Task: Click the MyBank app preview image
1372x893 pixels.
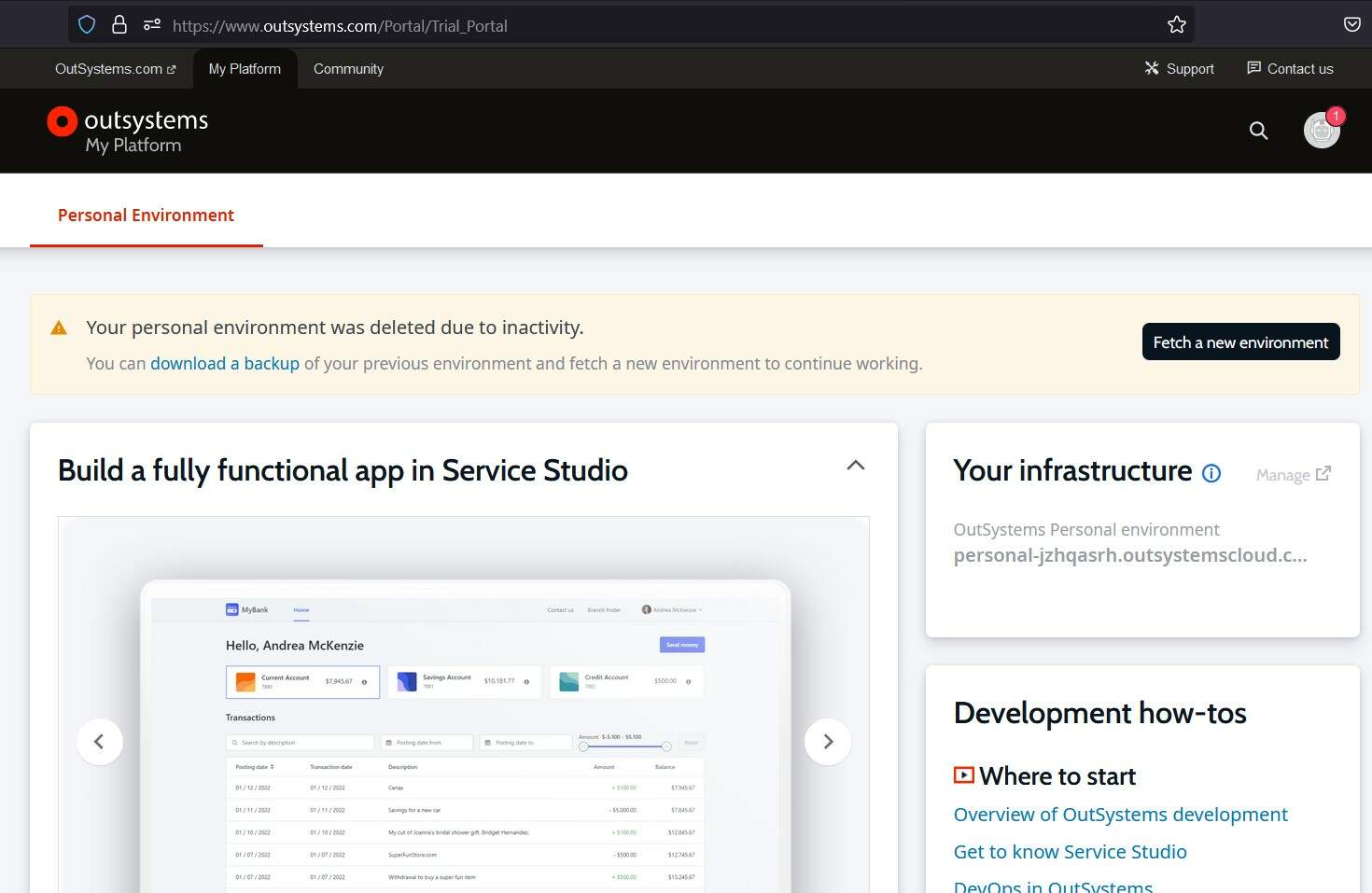Action: [x=464, y=705]
